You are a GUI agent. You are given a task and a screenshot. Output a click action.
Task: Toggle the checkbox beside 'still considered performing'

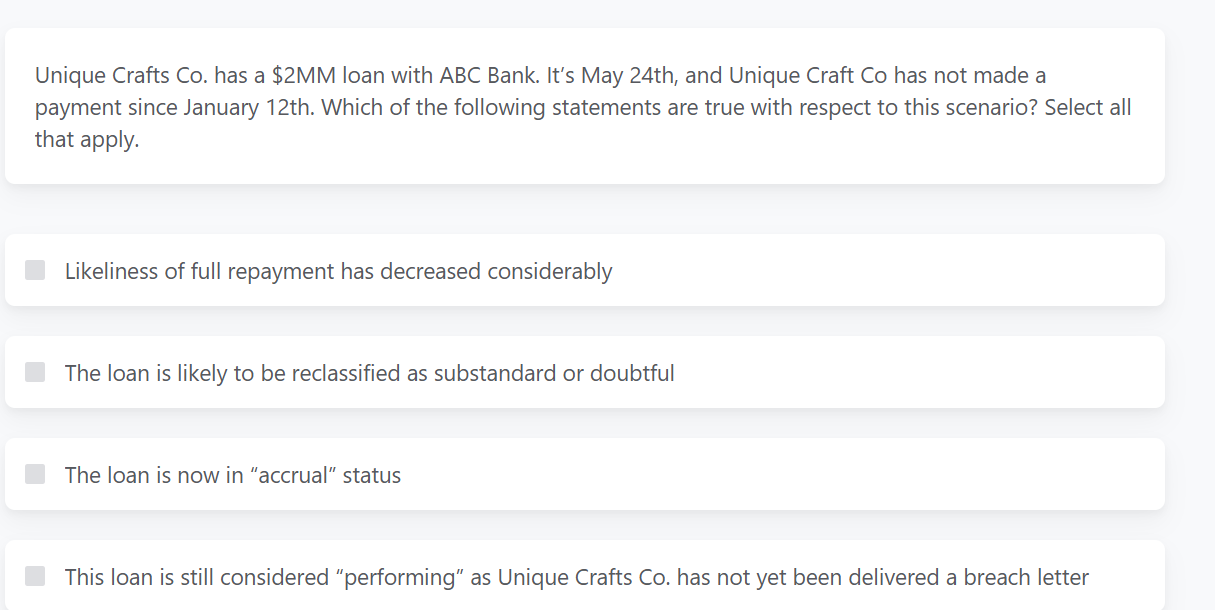[34, 576]
